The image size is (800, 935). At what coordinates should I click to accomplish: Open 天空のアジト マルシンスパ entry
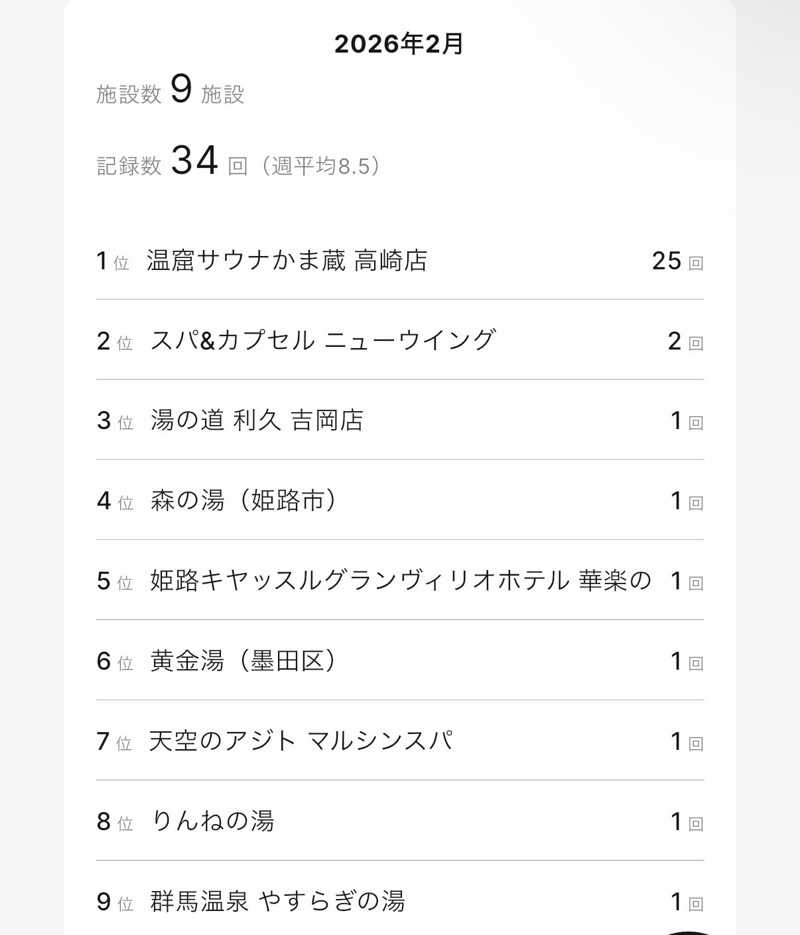coord(399,741)
